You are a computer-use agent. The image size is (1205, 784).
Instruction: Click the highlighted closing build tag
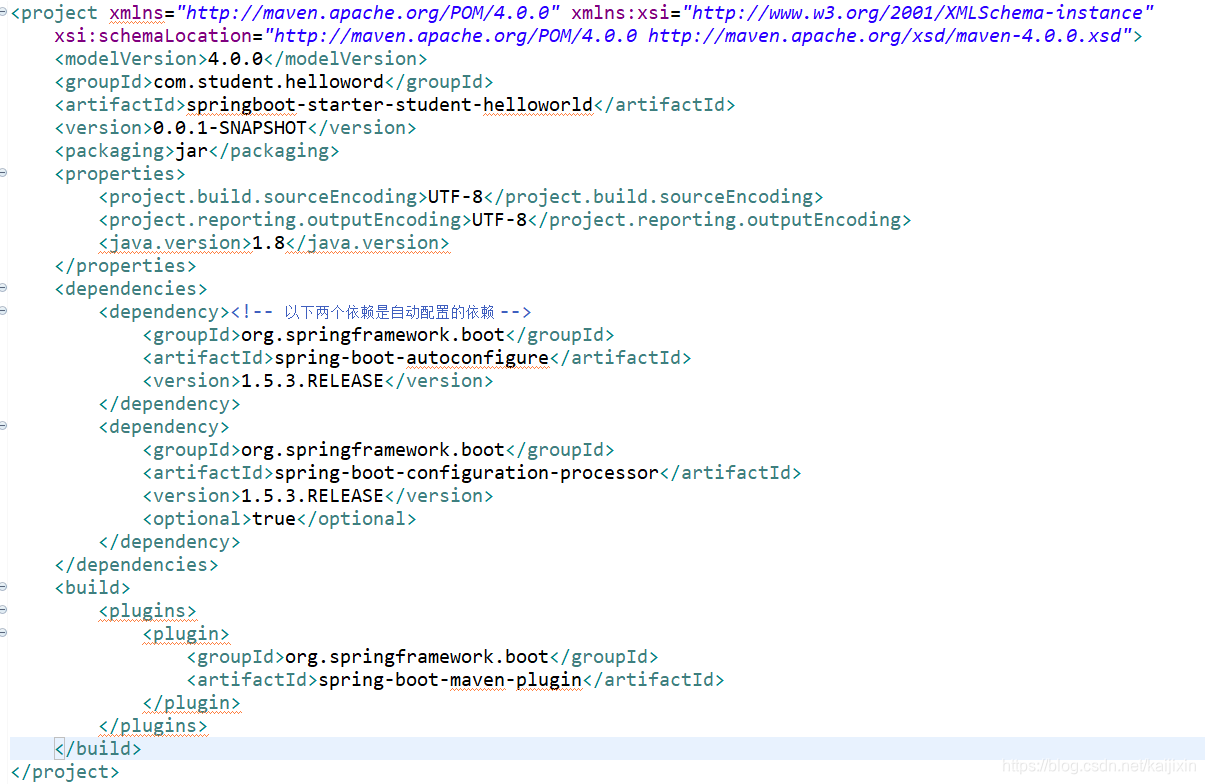pyautogui.click(x=98, y=749)
